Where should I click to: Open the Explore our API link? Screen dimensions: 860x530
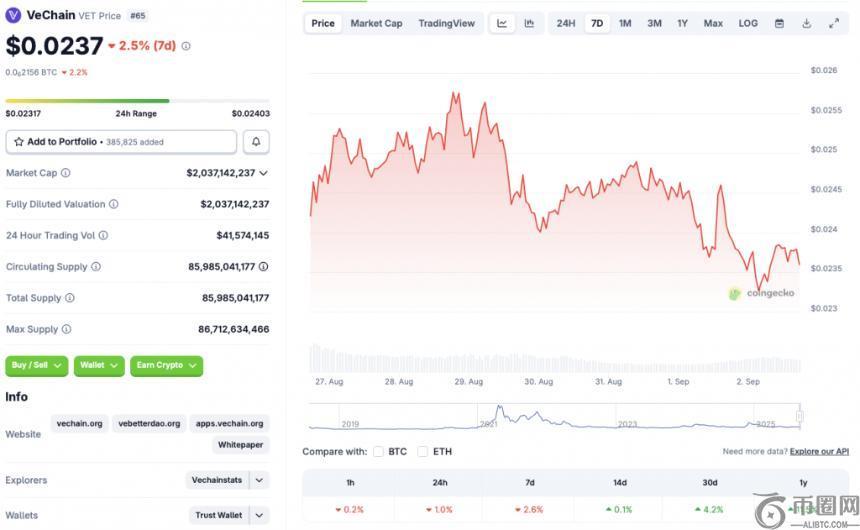tap(819, 452)
